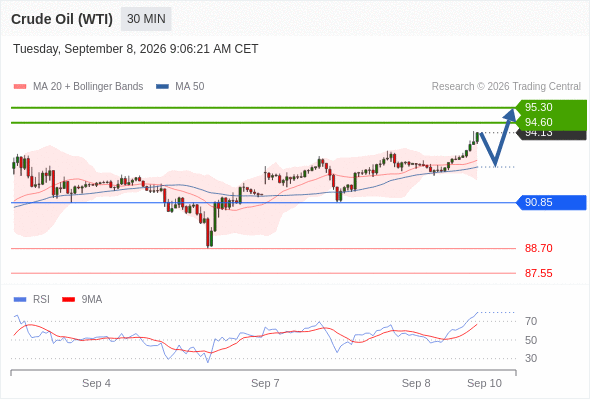Click the Sep 10 date axis label
Screen dimensions: 590x400
(x=484, y=383)
